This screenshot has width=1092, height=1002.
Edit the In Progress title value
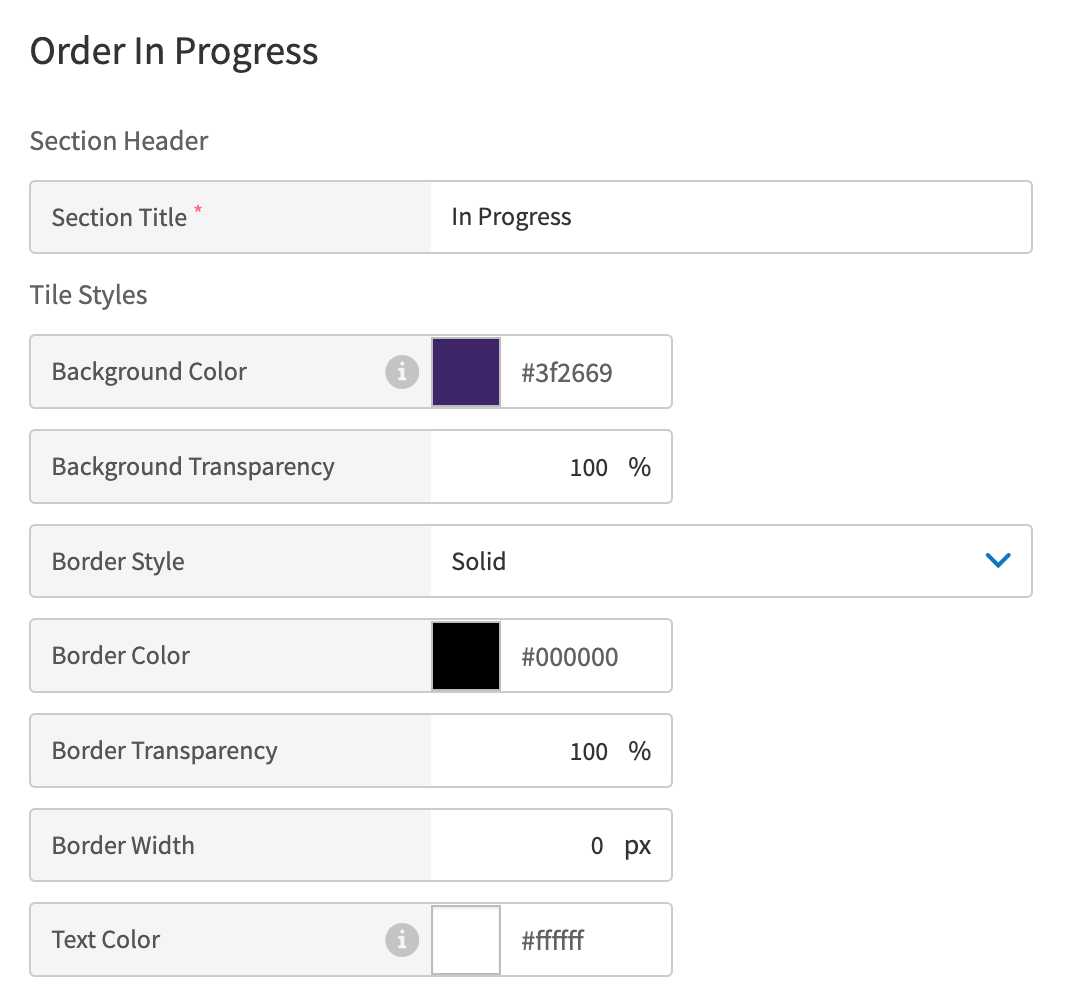point(511,217)
